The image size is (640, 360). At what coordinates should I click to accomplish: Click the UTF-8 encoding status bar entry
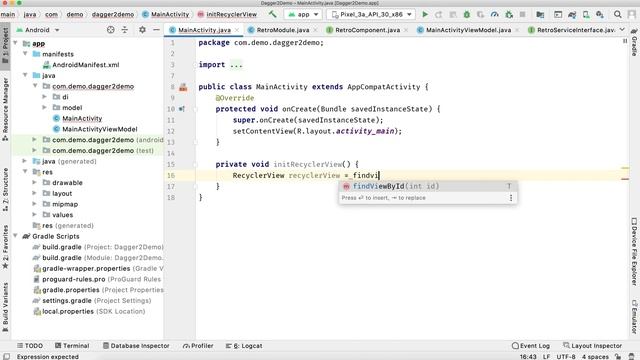click(x=566, y=356)
